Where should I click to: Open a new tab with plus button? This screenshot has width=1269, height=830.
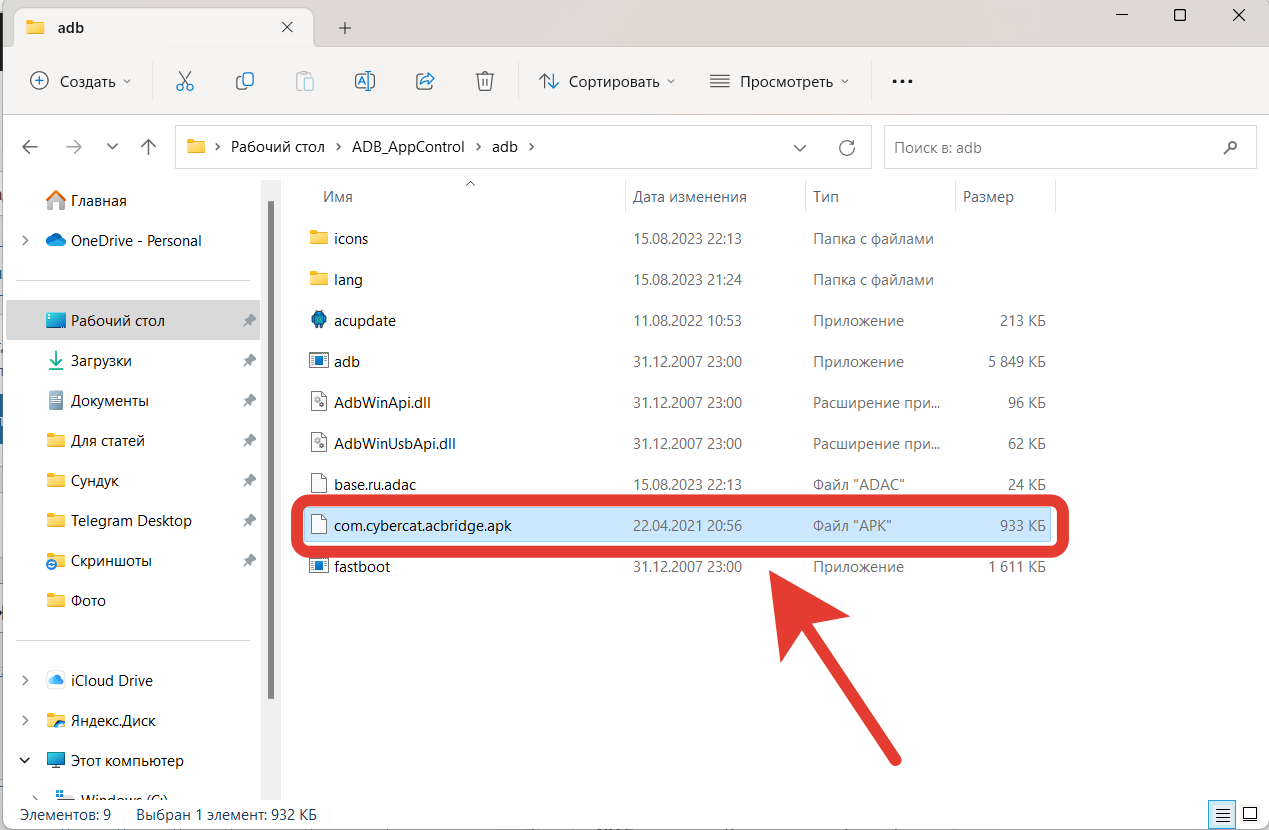[x=345, y=28]
